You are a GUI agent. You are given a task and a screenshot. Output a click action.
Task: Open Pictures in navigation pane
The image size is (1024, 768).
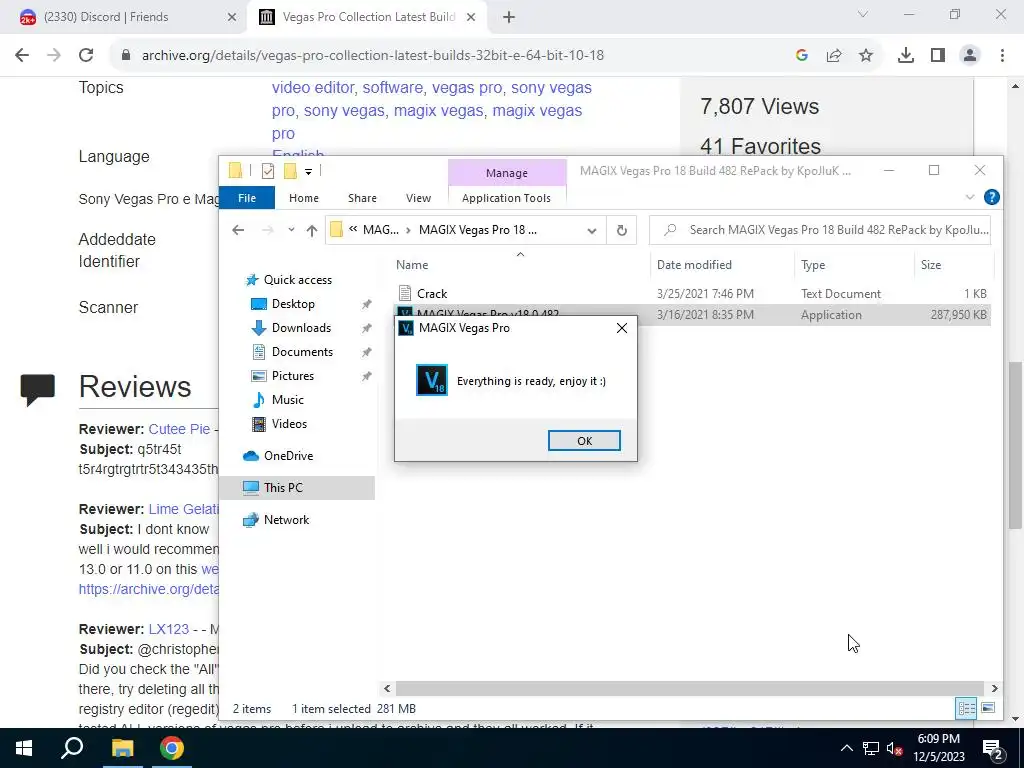point(292,376)
